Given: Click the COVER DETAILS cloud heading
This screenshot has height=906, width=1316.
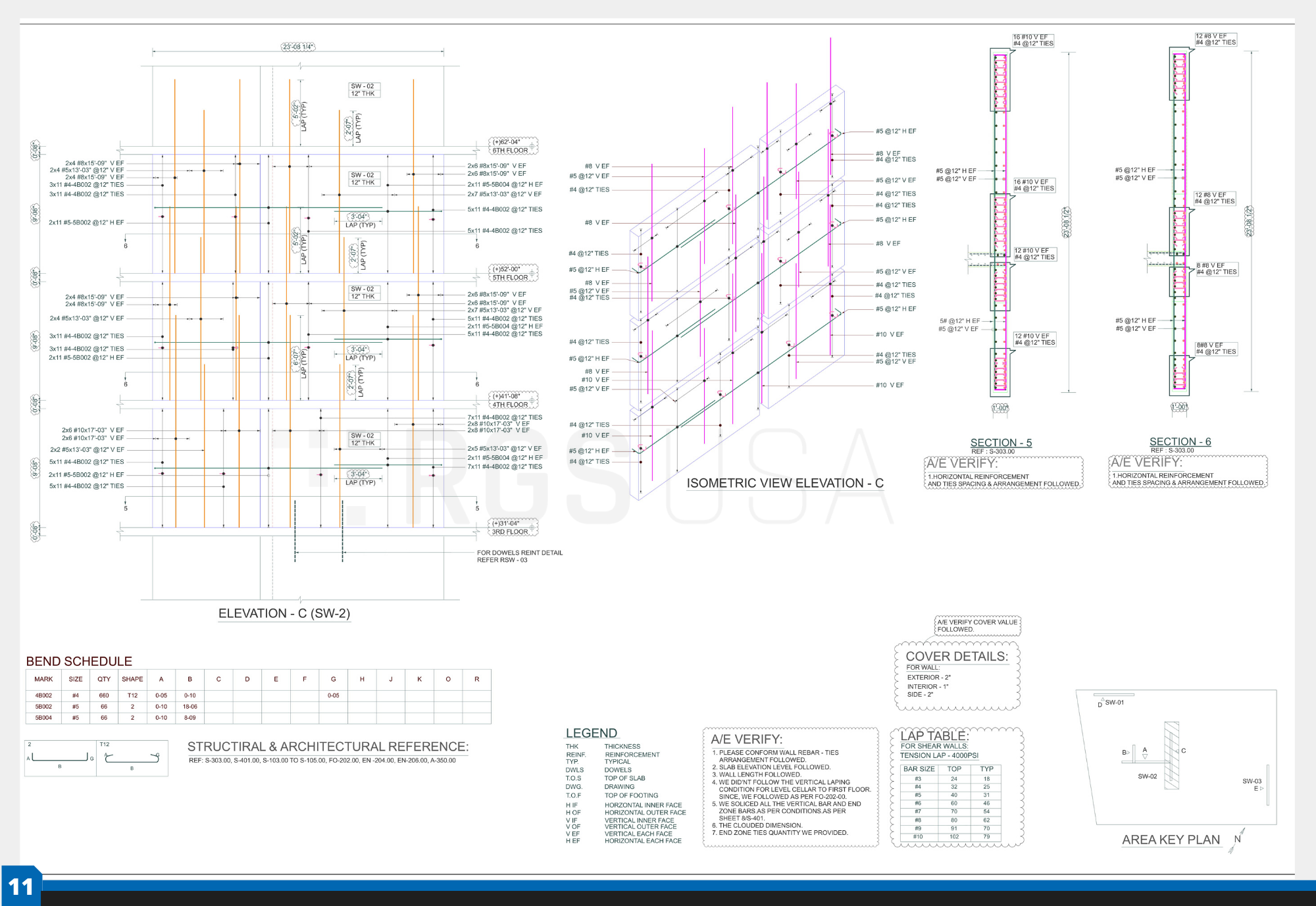Looking at the screenshot, I should click(956, 656).
